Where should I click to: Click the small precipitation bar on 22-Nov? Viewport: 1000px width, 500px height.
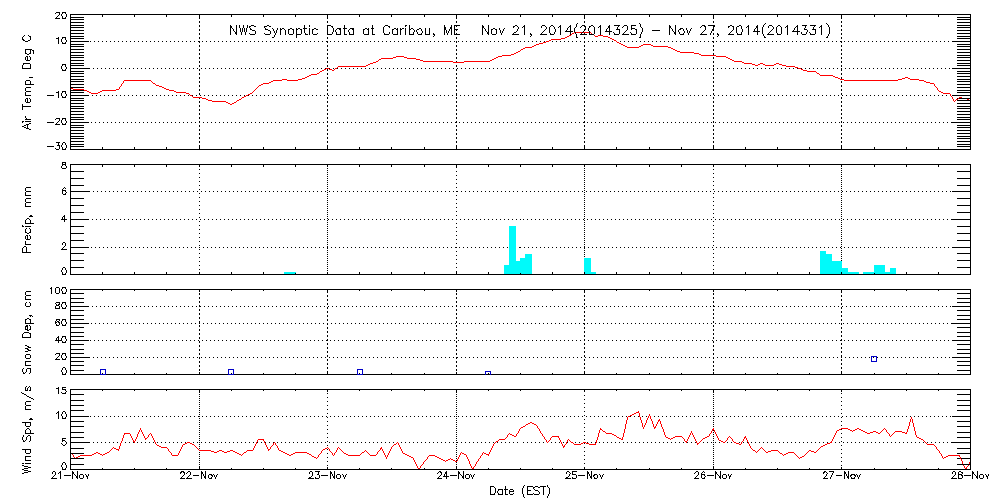coord(290,272)
